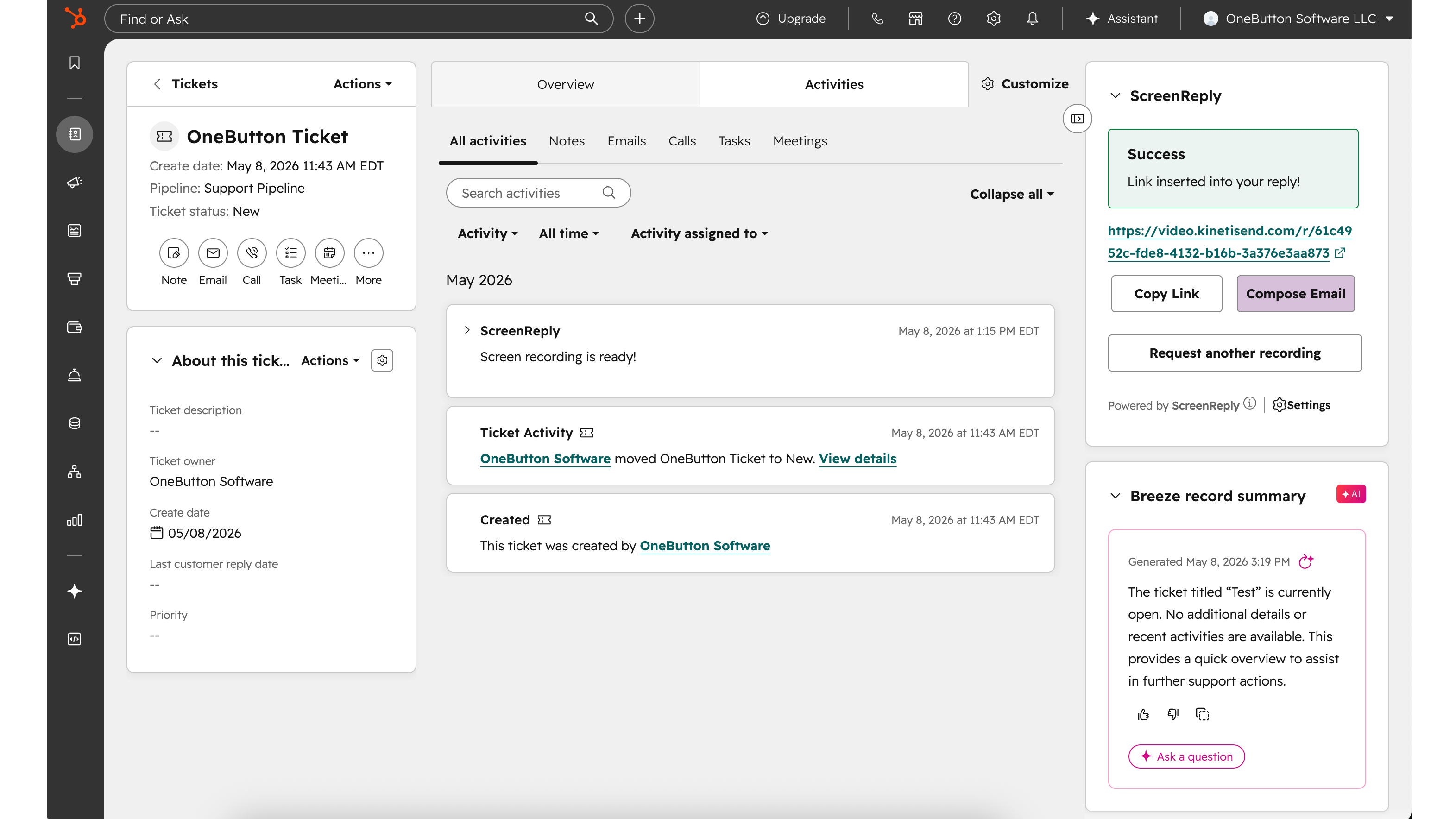The height and width of the screenshot is (819, 1456).
Task: Open the Content sidebar icon
Action: tap(74, 230)
